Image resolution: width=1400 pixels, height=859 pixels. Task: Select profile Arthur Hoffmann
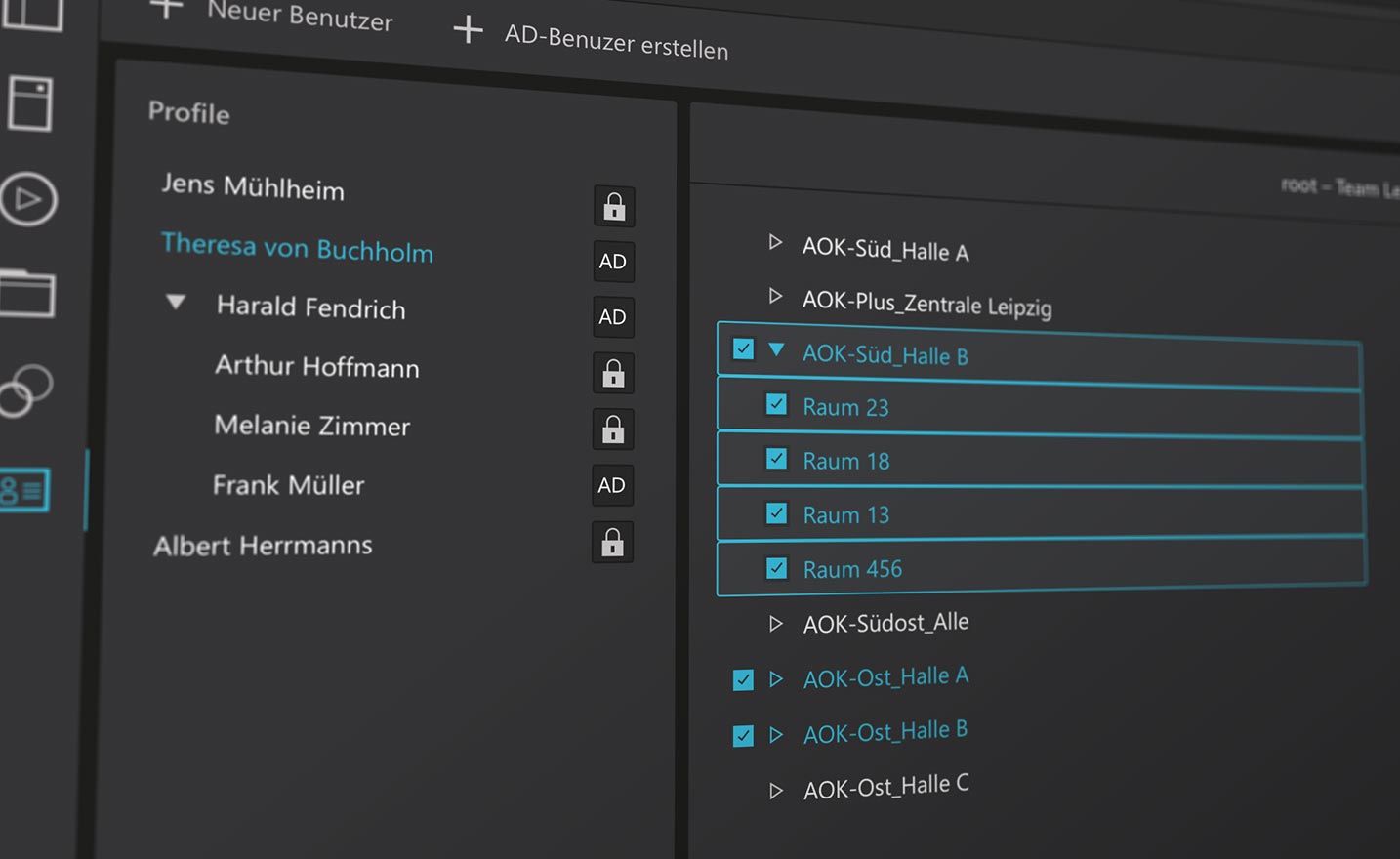click(316, 366)
